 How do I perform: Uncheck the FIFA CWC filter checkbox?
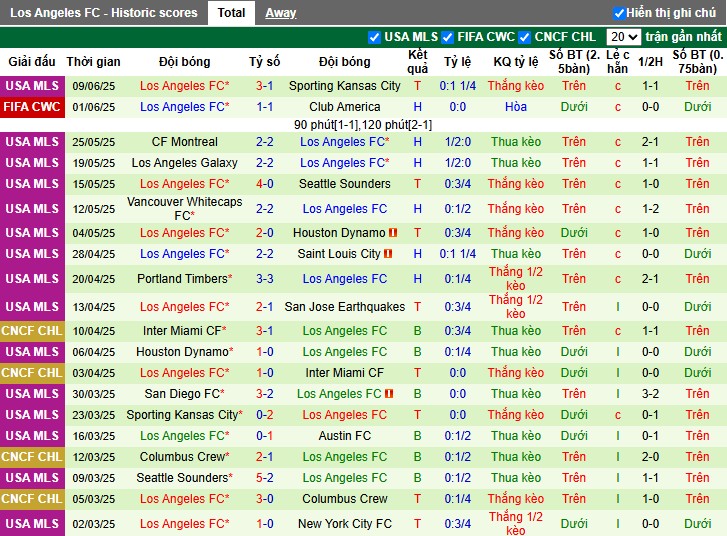click(447, 37)
